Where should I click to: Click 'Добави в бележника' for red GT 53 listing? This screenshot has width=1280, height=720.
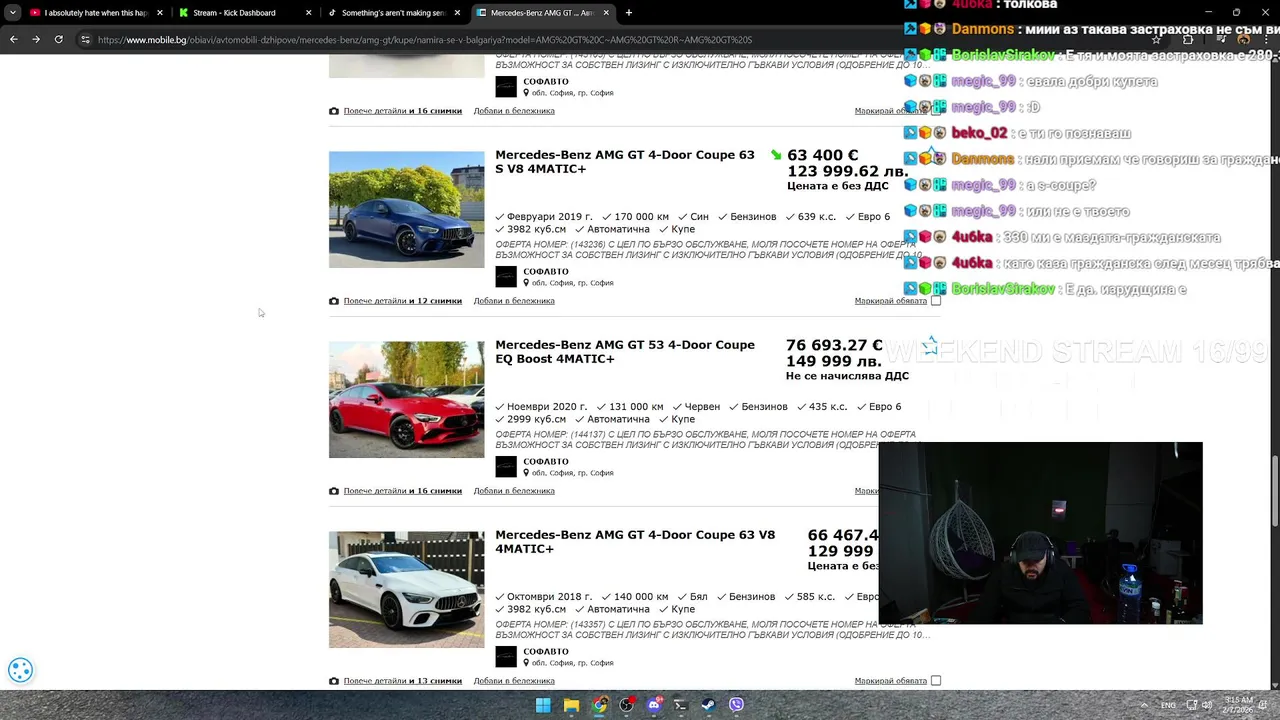coord(514,491)
